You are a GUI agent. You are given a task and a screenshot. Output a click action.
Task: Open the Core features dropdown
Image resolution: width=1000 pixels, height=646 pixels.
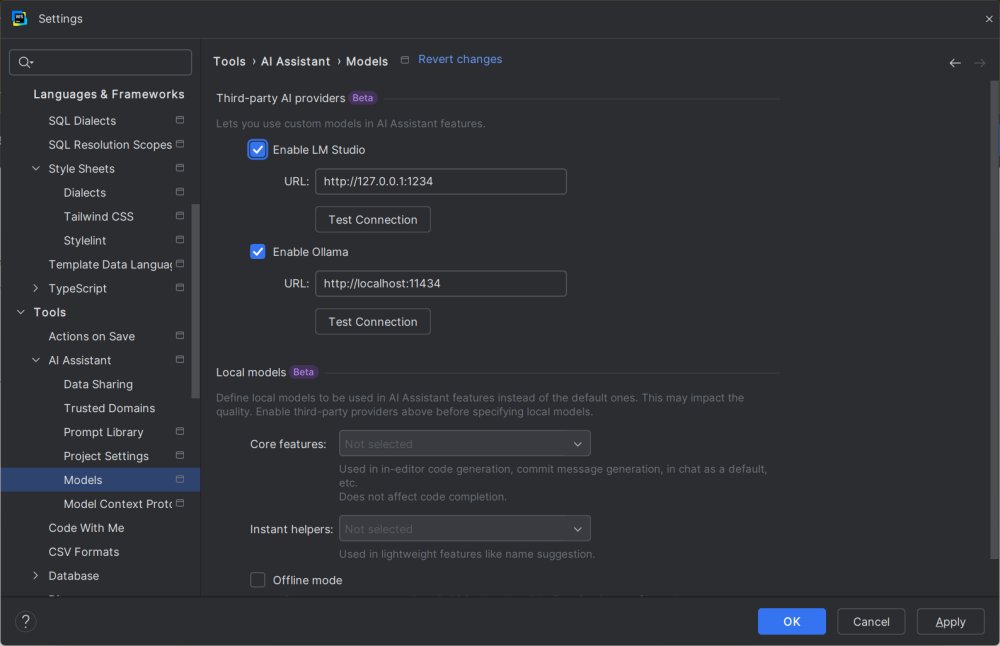465,444
